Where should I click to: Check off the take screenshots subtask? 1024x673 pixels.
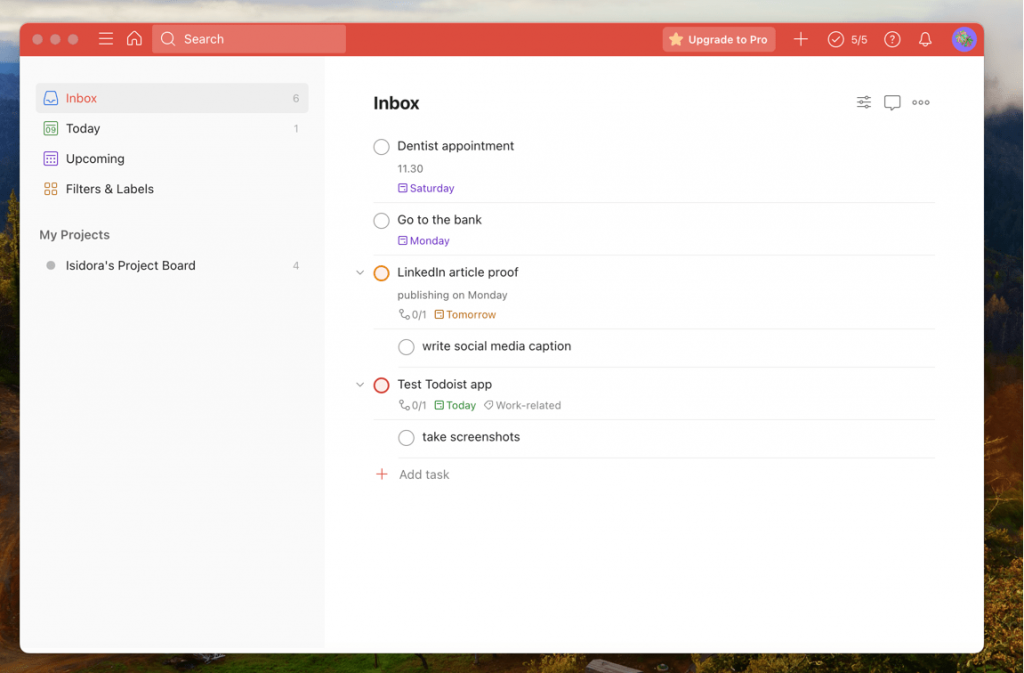click(x=406, y=437)
